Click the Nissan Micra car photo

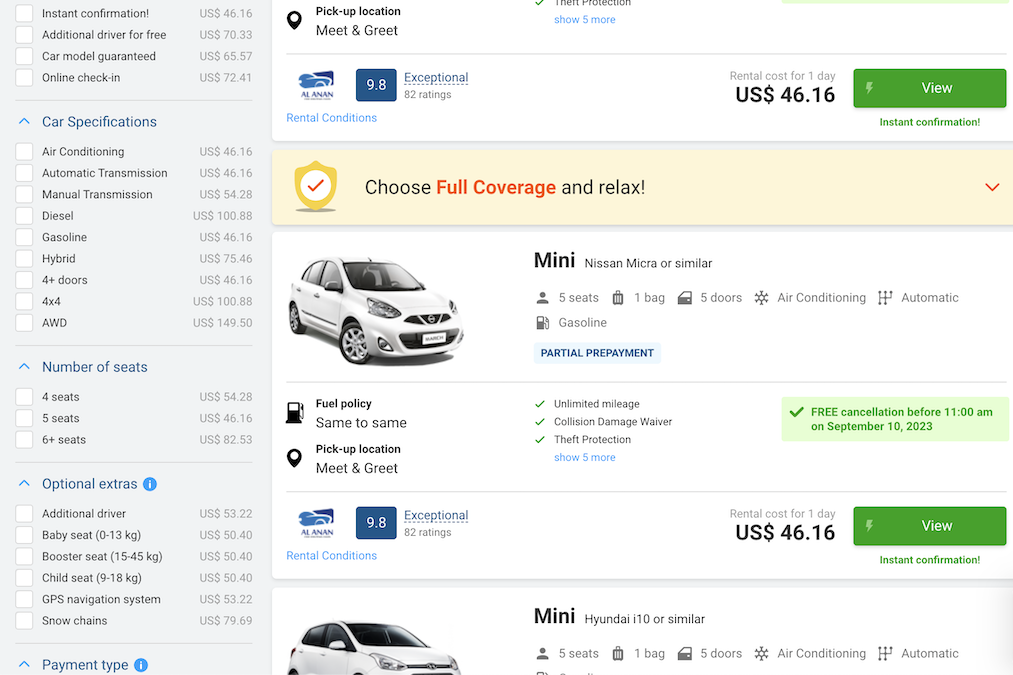[x=375, y=309]
